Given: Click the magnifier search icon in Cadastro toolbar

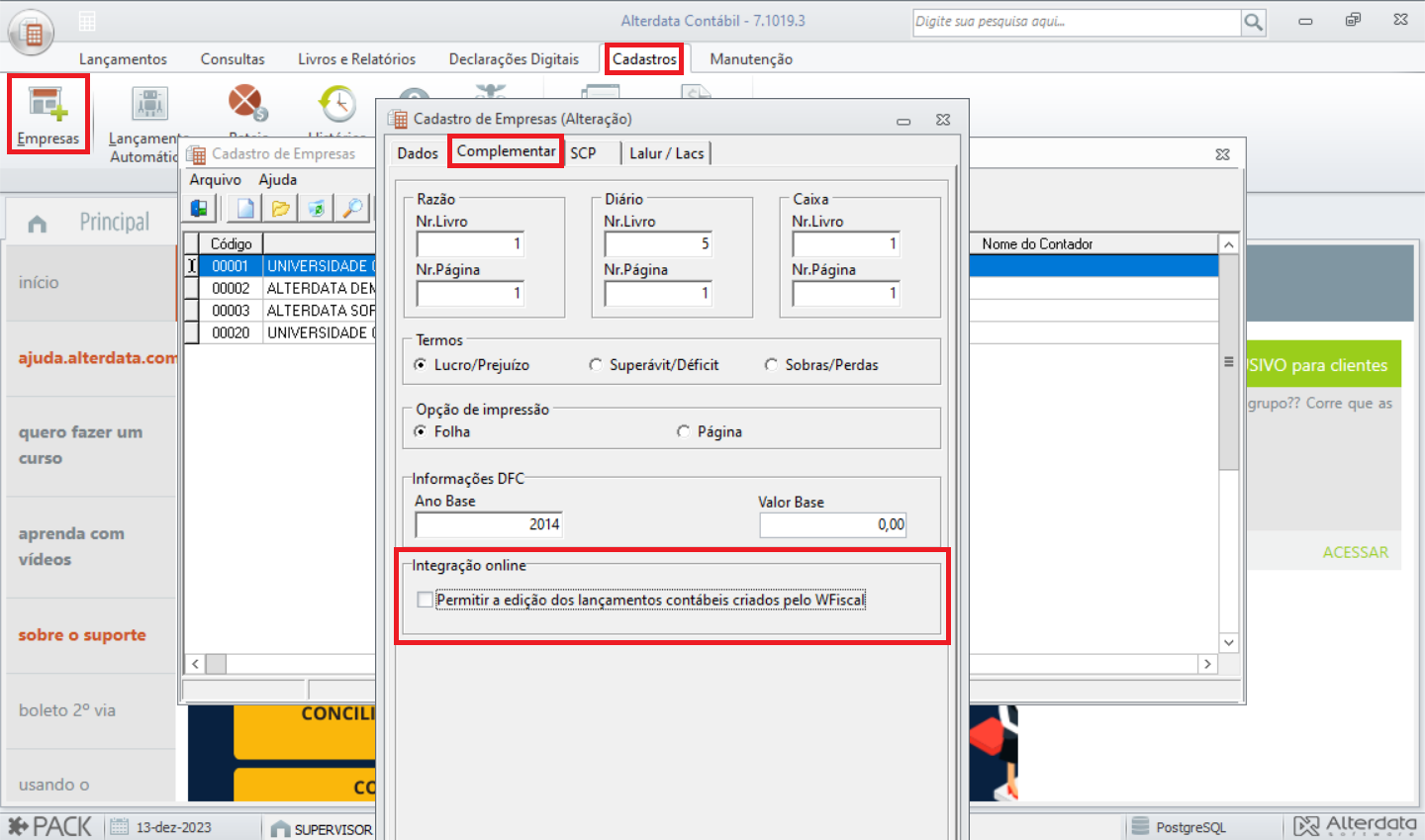Looking at the screenshot, I should point(352,208).
